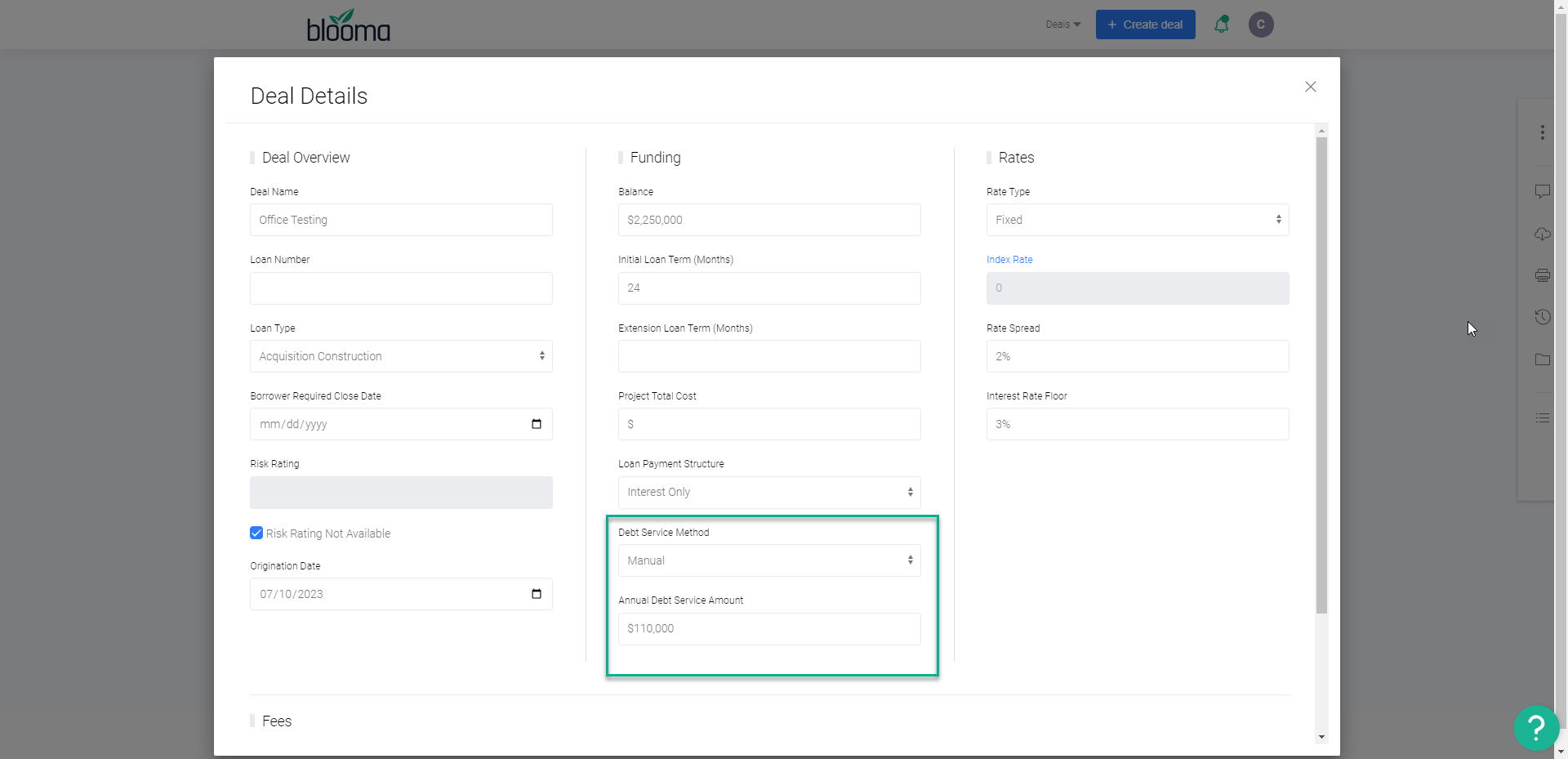Open the list icon in sidebar
Screen dimensions: 1568x759
(x=1543, y=417)
